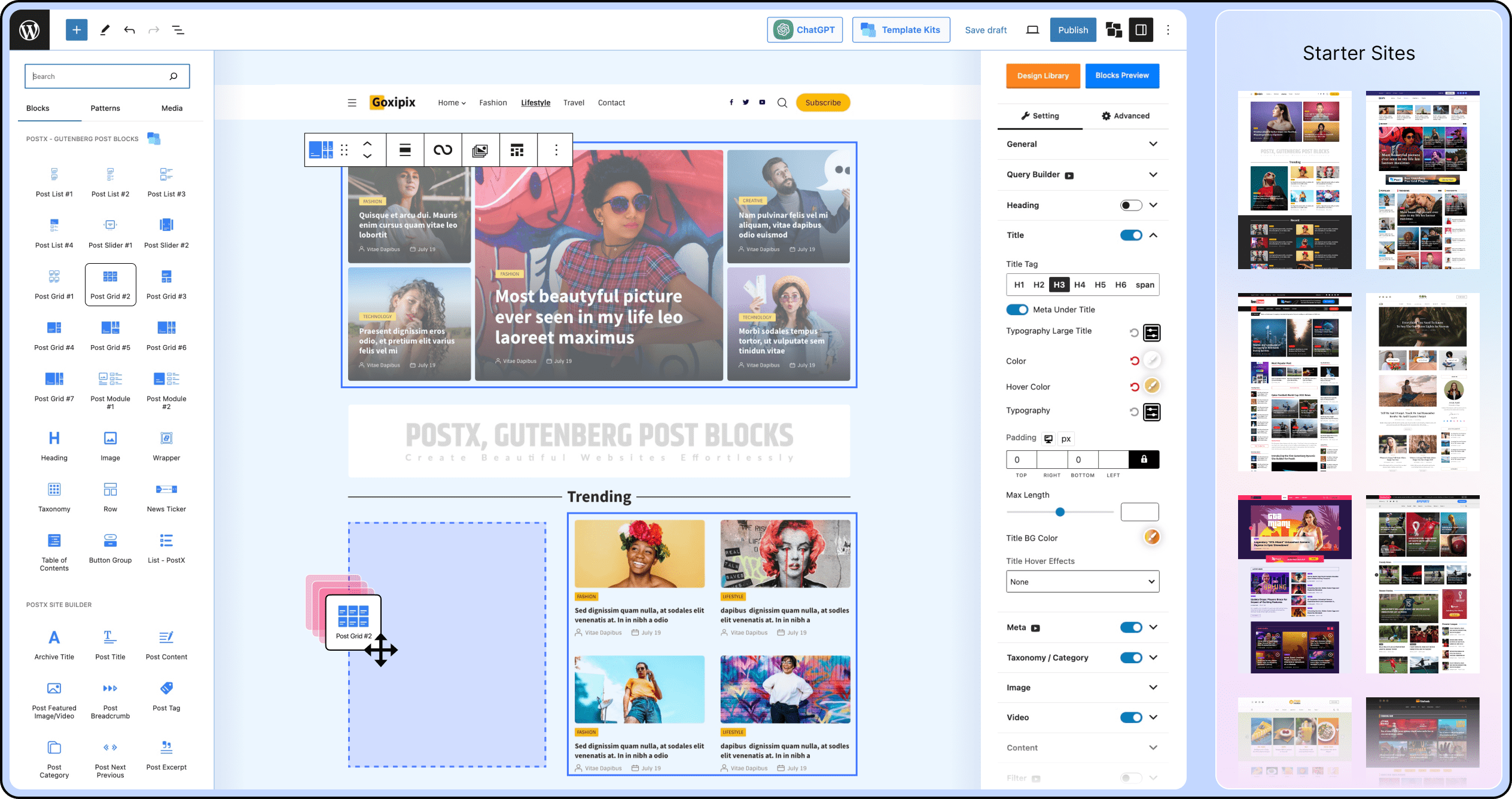Click the redo arrow

click(x=154, y=29)
